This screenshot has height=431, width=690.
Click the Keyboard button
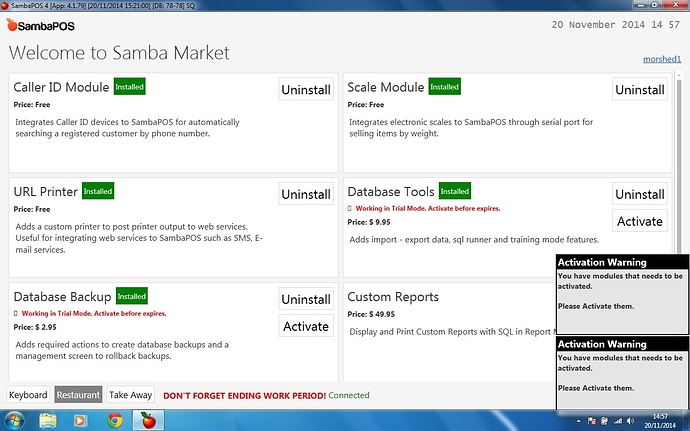(x=28, y=394)
